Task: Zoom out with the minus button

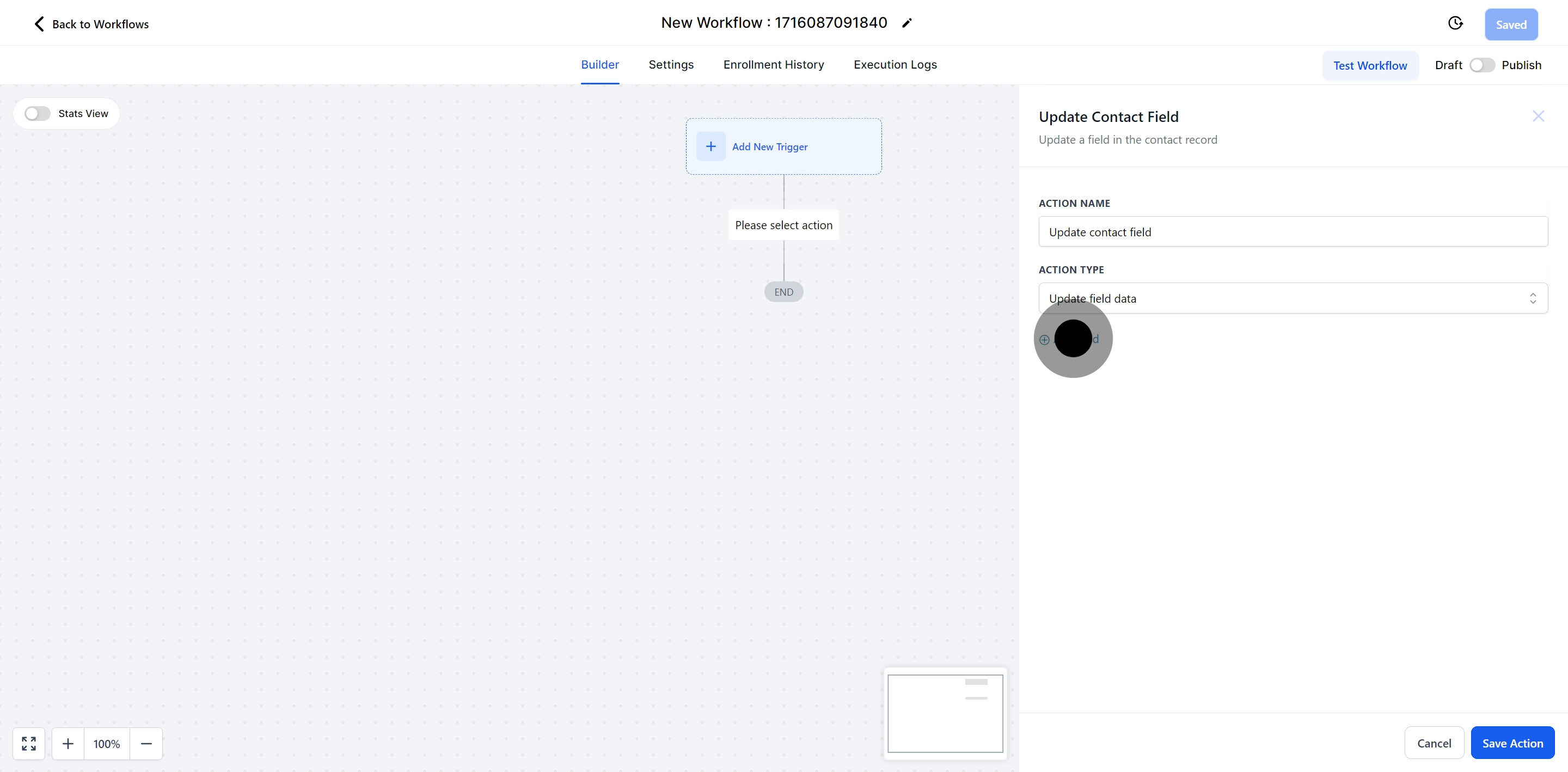Action: click(x=146, y=743)
